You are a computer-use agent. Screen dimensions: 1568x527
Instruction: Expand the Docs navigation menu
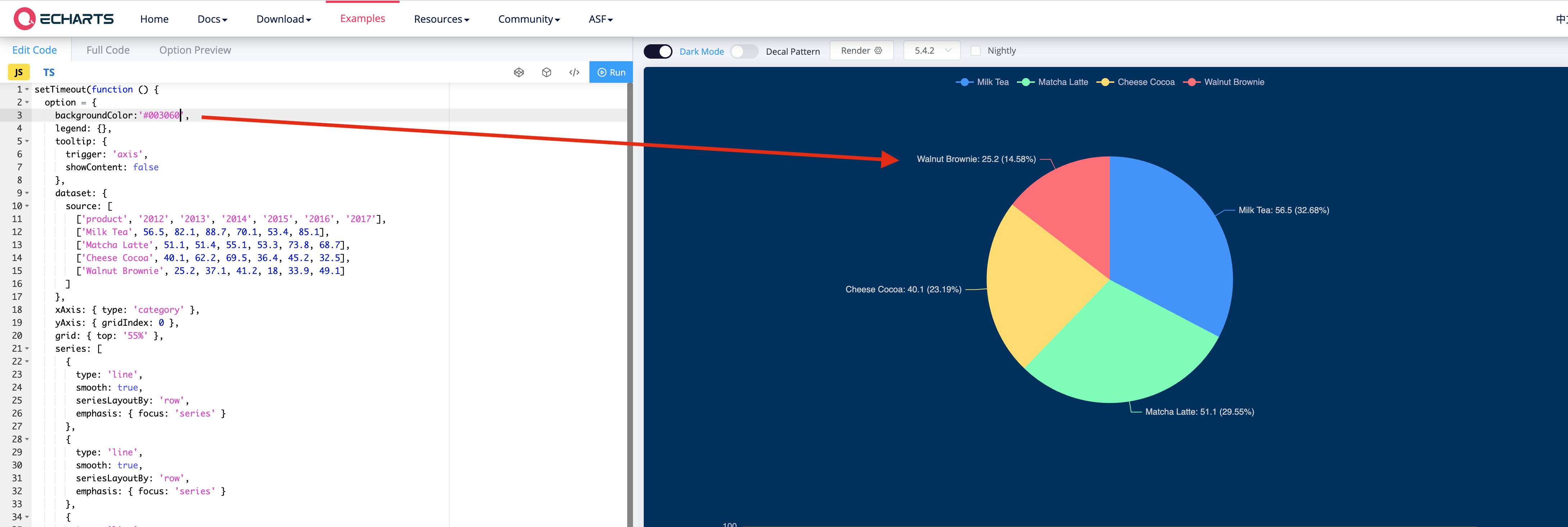212,19
